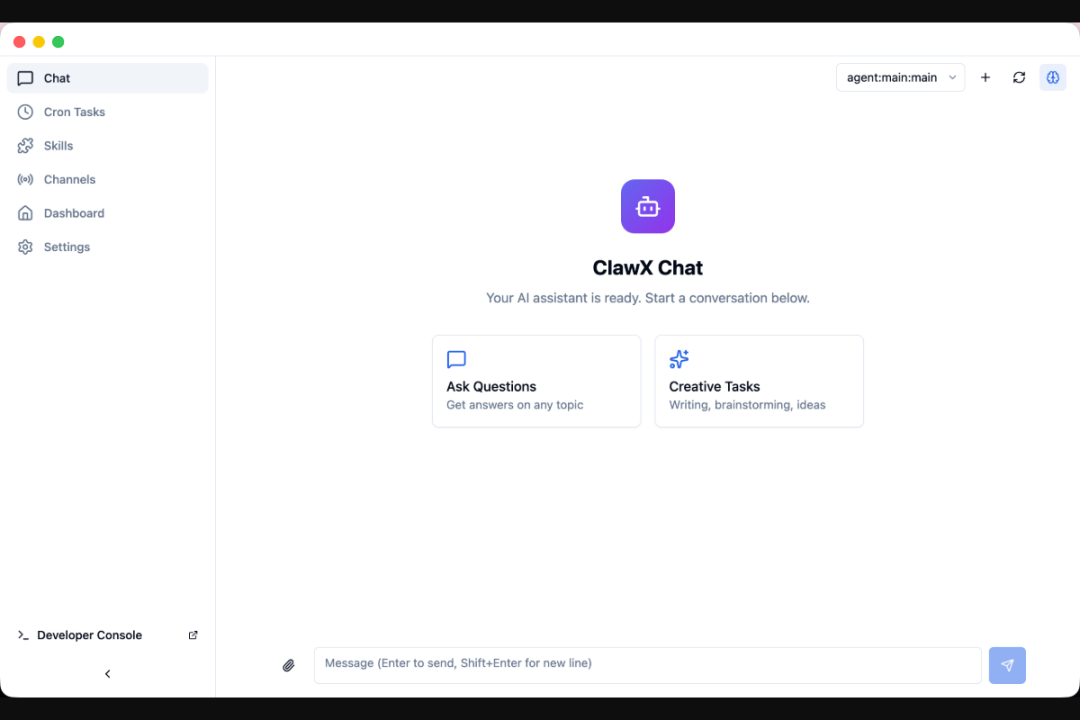Screen dimensions: 1080x720
Task: Choose the Ask Questions card
Action: point(537,381)
